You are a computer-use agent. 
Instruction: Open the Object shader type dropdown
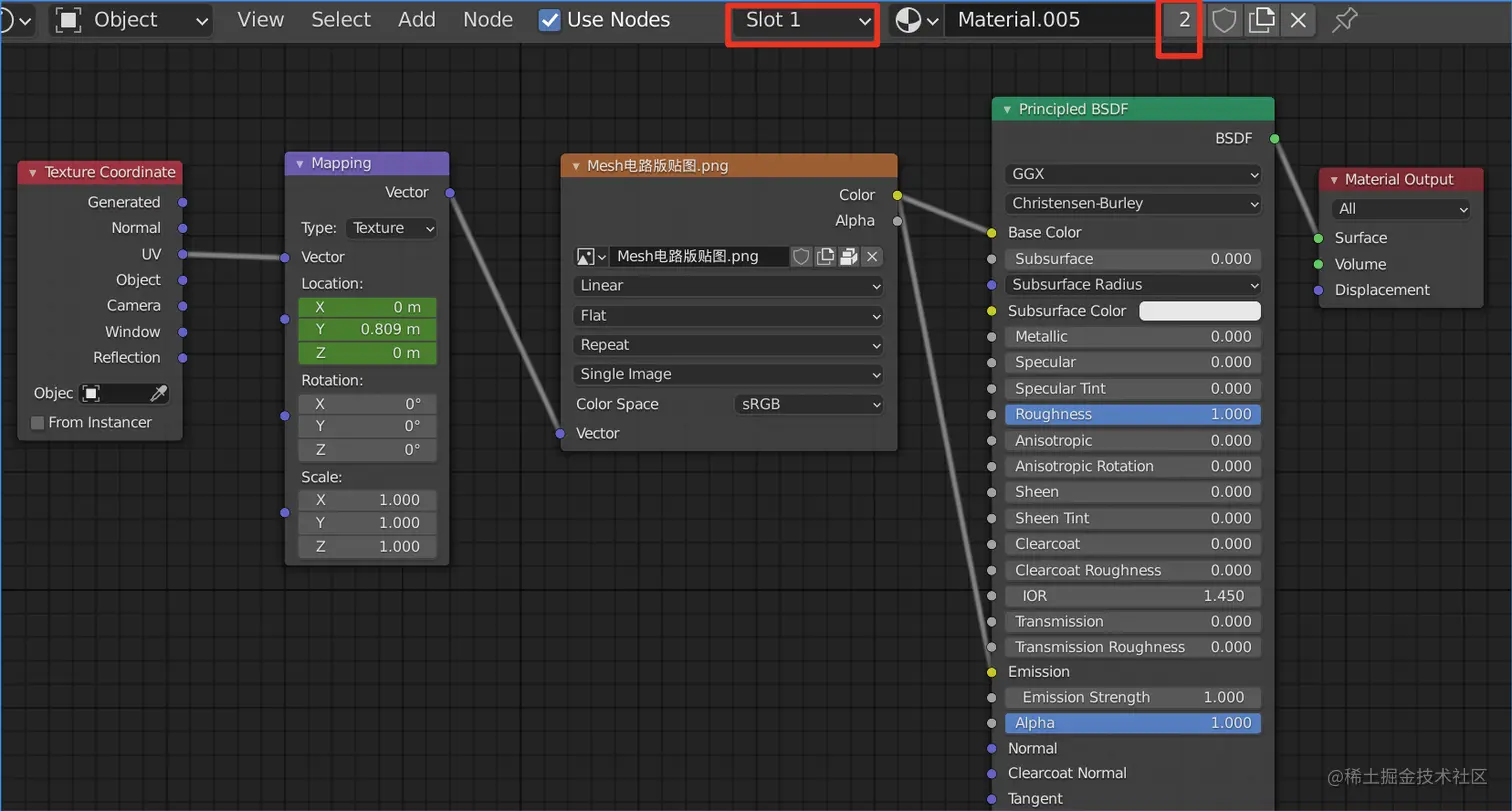(131, 20)
